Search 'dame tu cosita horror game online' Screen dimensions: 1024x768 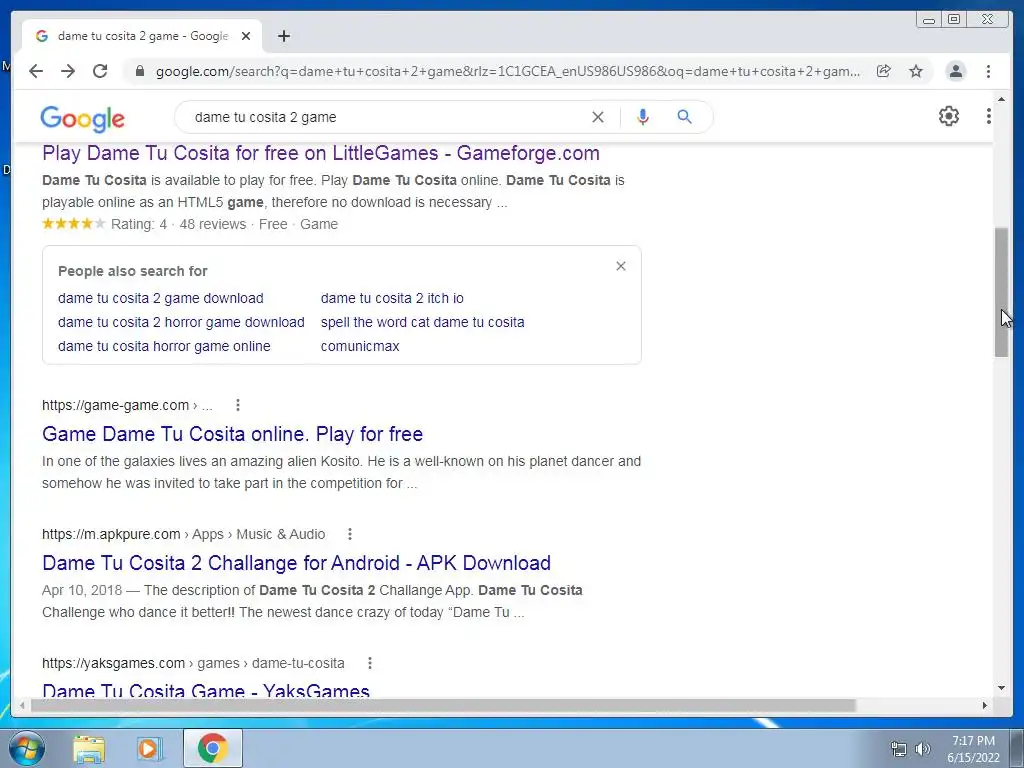164,347
